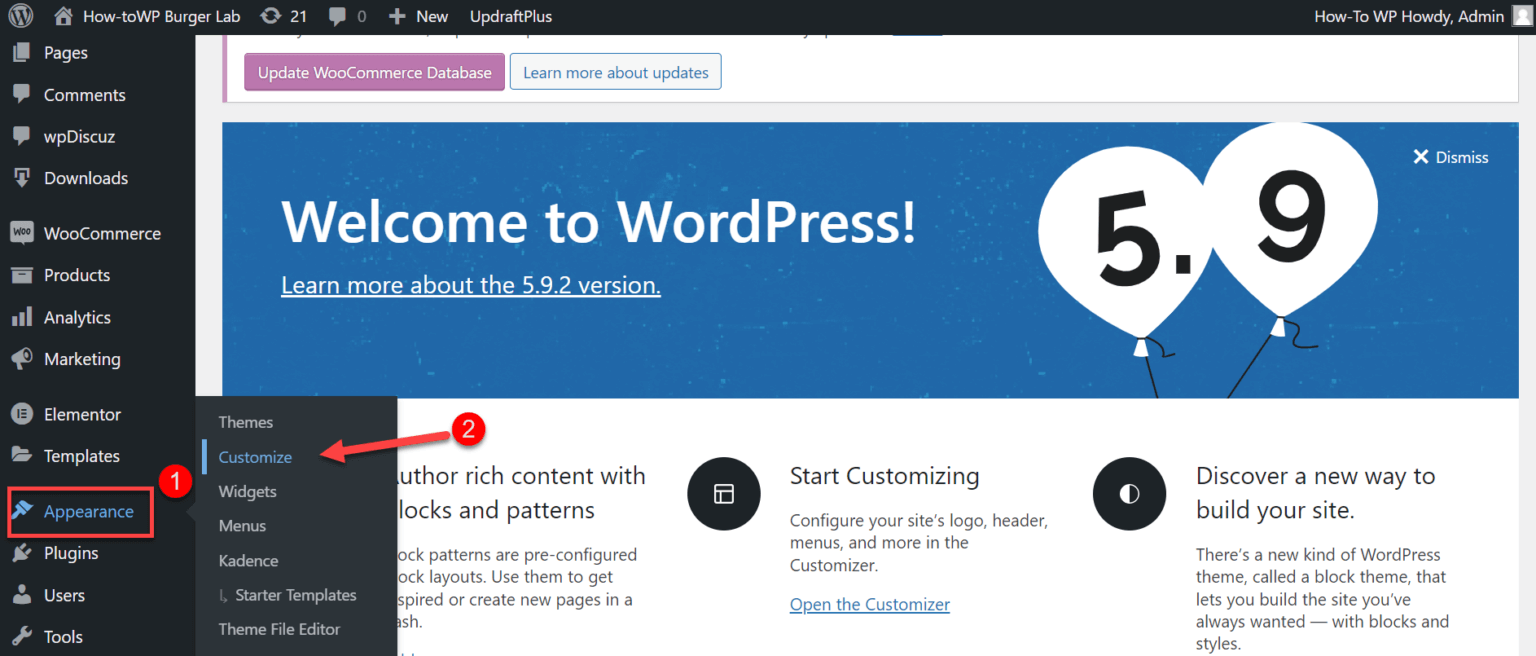Image resolution: width=1536 pixels, height=656 pixels.
Task: Choose Widgets from Appearance submenu
Action: point(247,491)
